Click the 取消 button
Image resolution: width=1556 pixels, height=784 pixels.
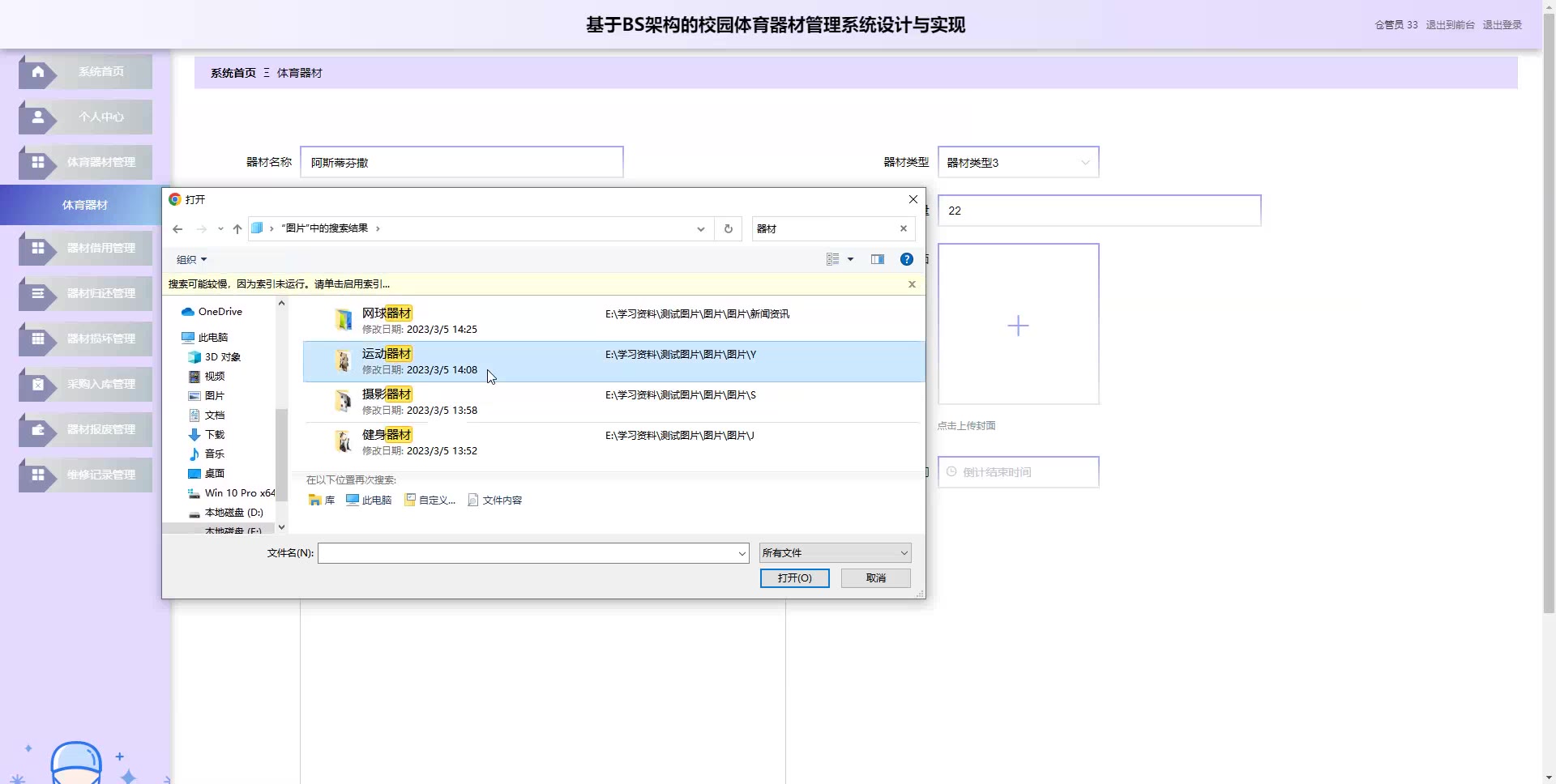(875, 578)
